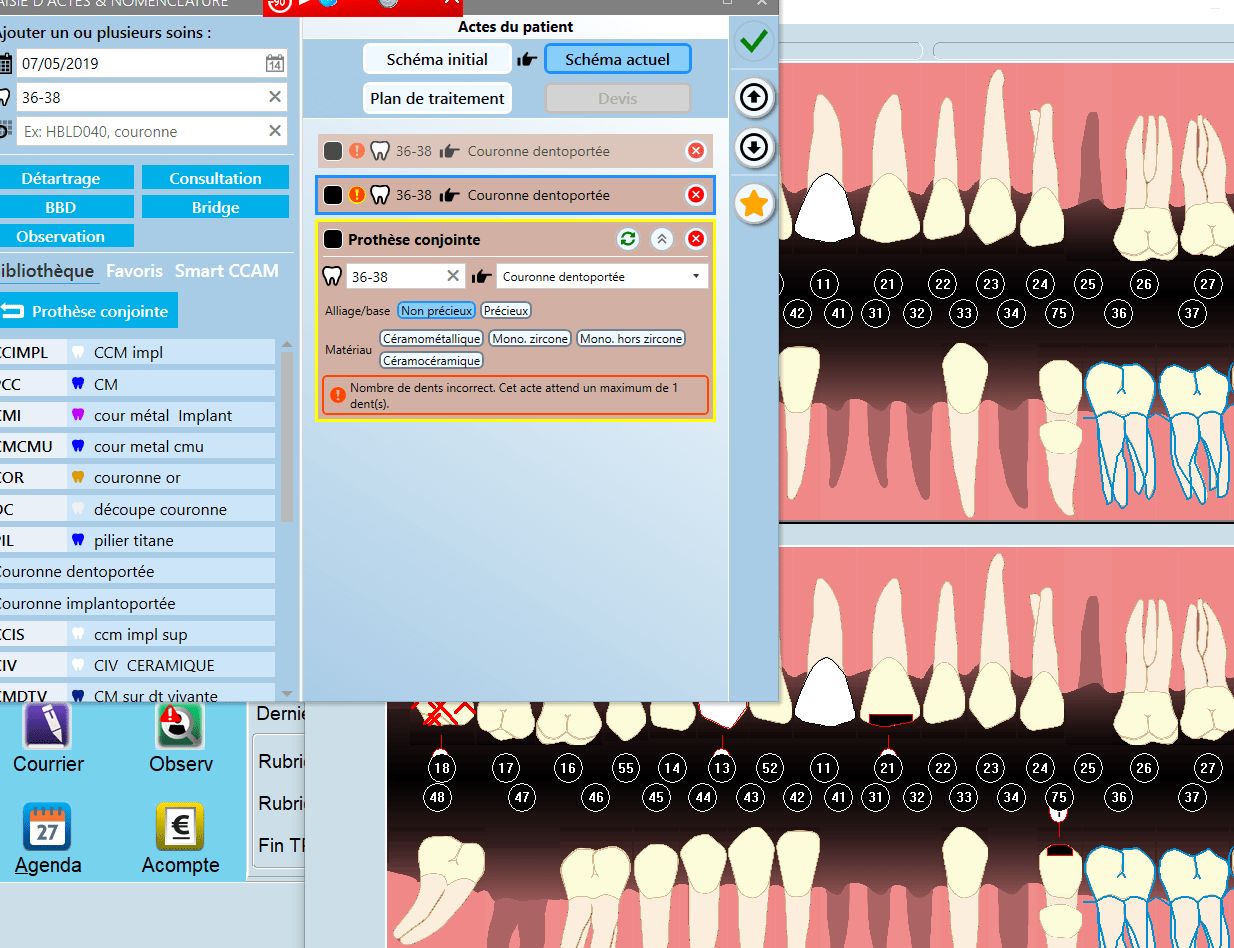Click the green refresh icon in Prothèse conjointe
Screen dimensions: 1234x948
(628, 239)
